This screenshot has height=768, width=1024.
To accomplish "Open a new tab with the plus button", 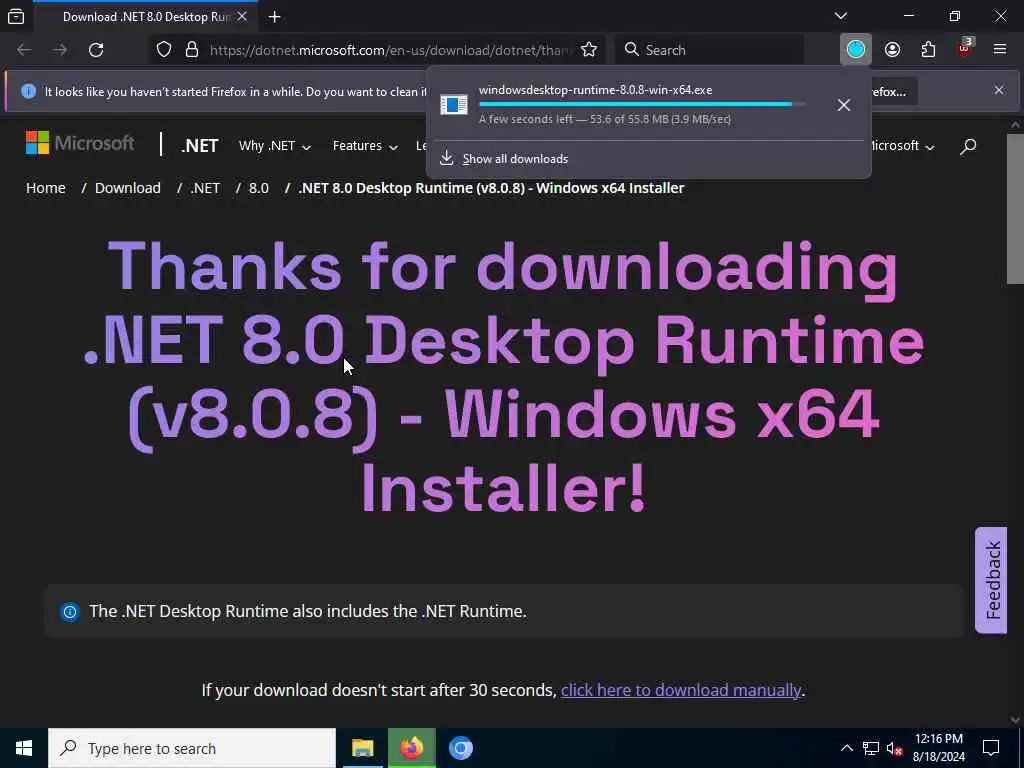I will tap(274, 17).
